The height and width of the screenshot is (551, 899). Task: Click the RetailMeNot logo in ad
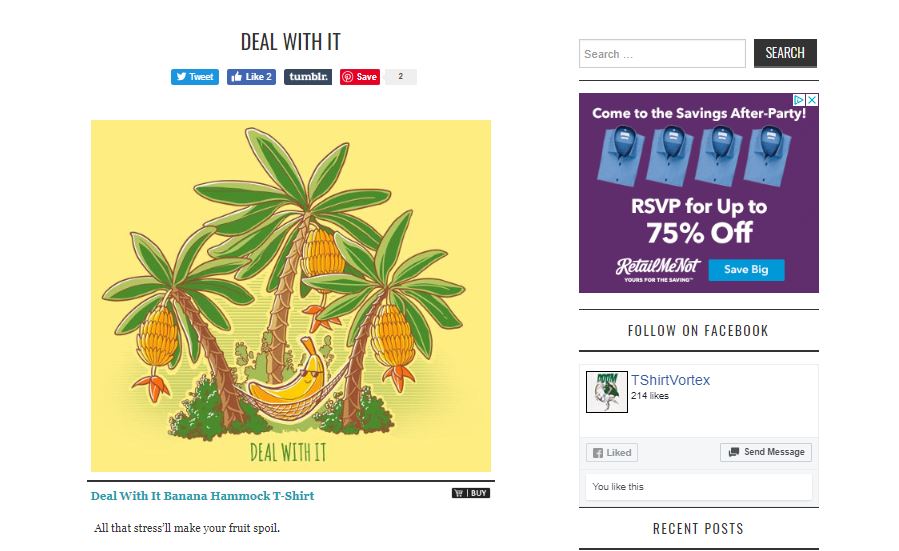(658, 269)
